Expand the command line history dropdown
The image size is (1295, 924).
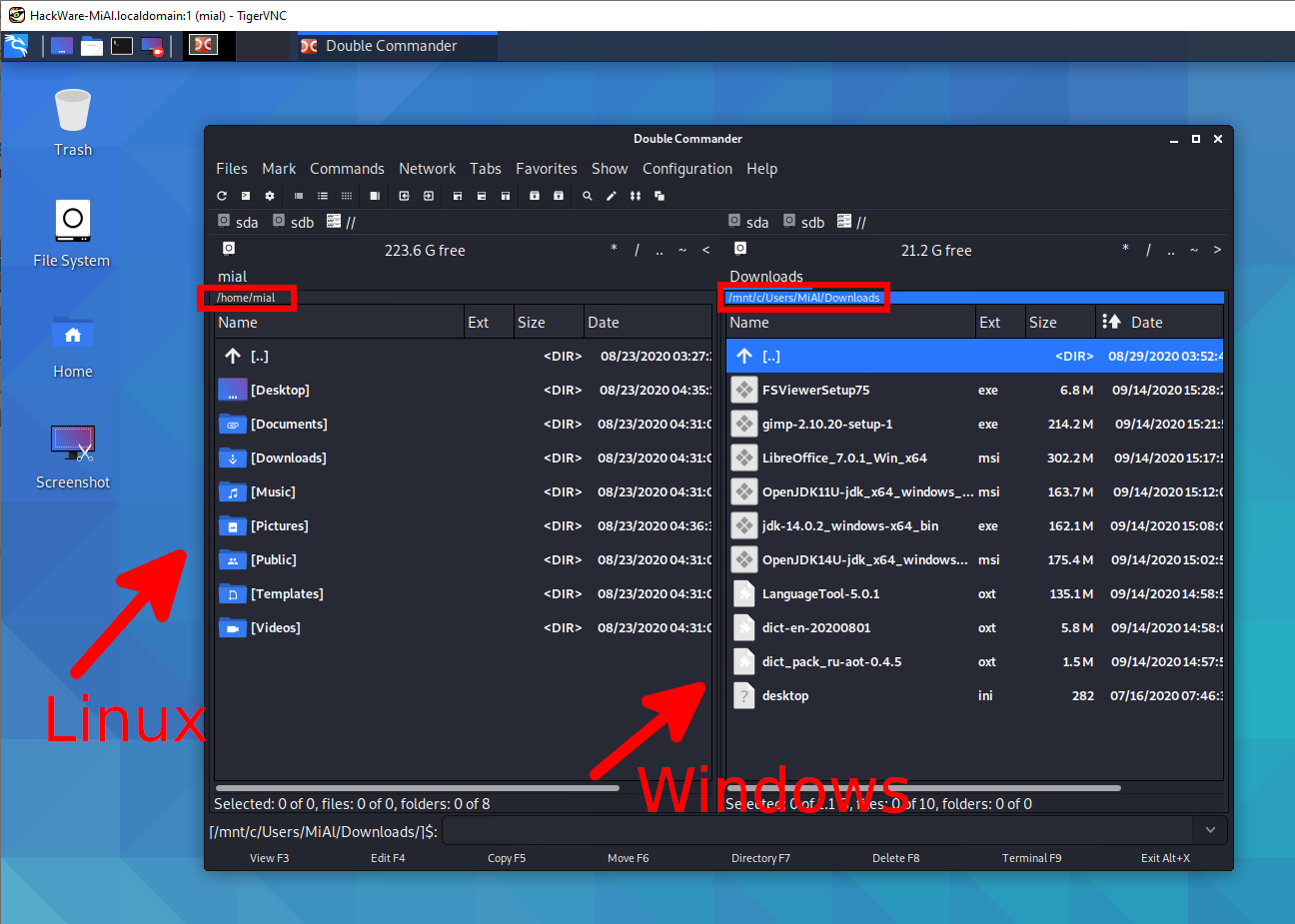pyautogui.click(x=1210, y=830)
